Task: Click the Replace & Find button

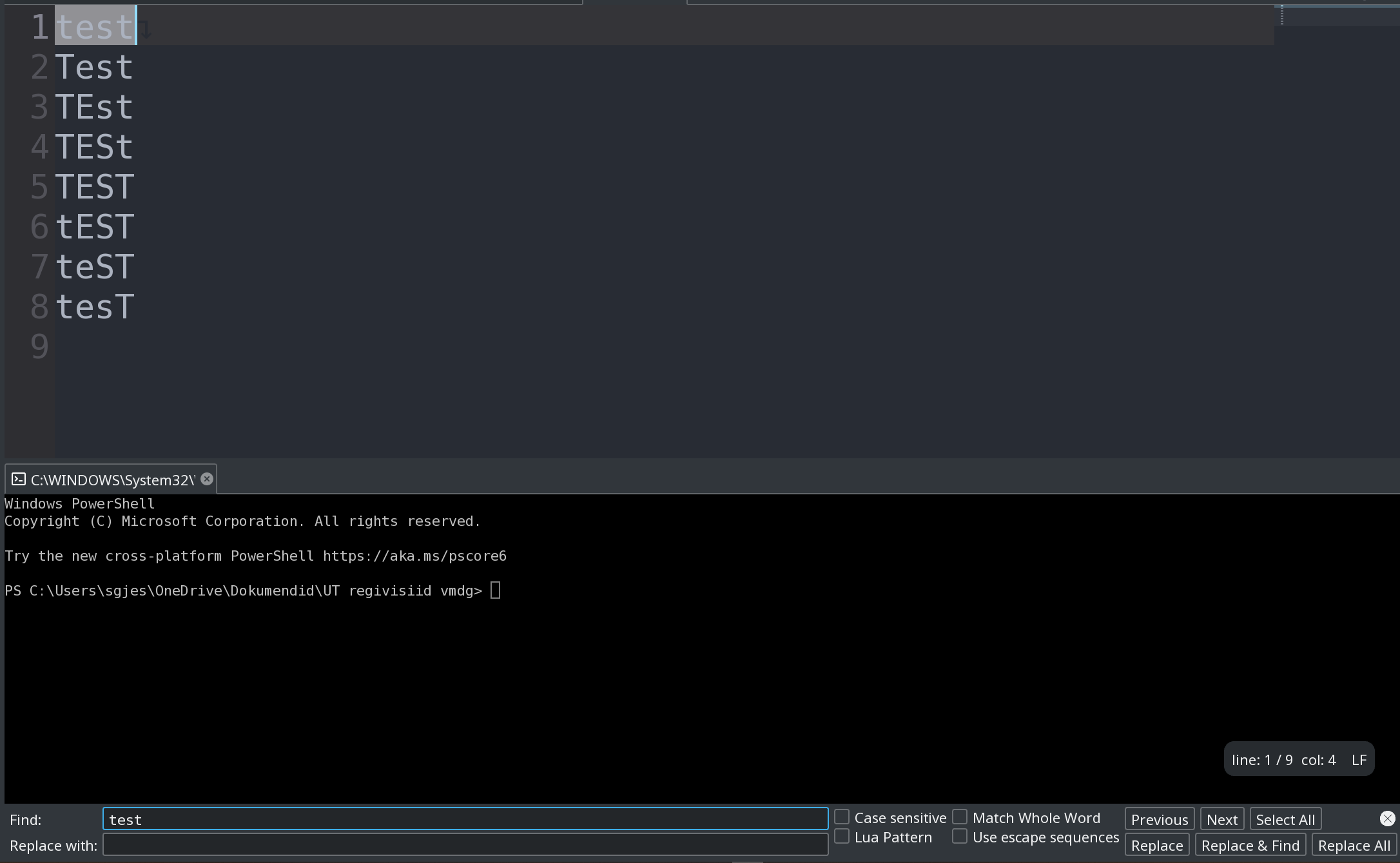Action: (x=1250, y=844)
